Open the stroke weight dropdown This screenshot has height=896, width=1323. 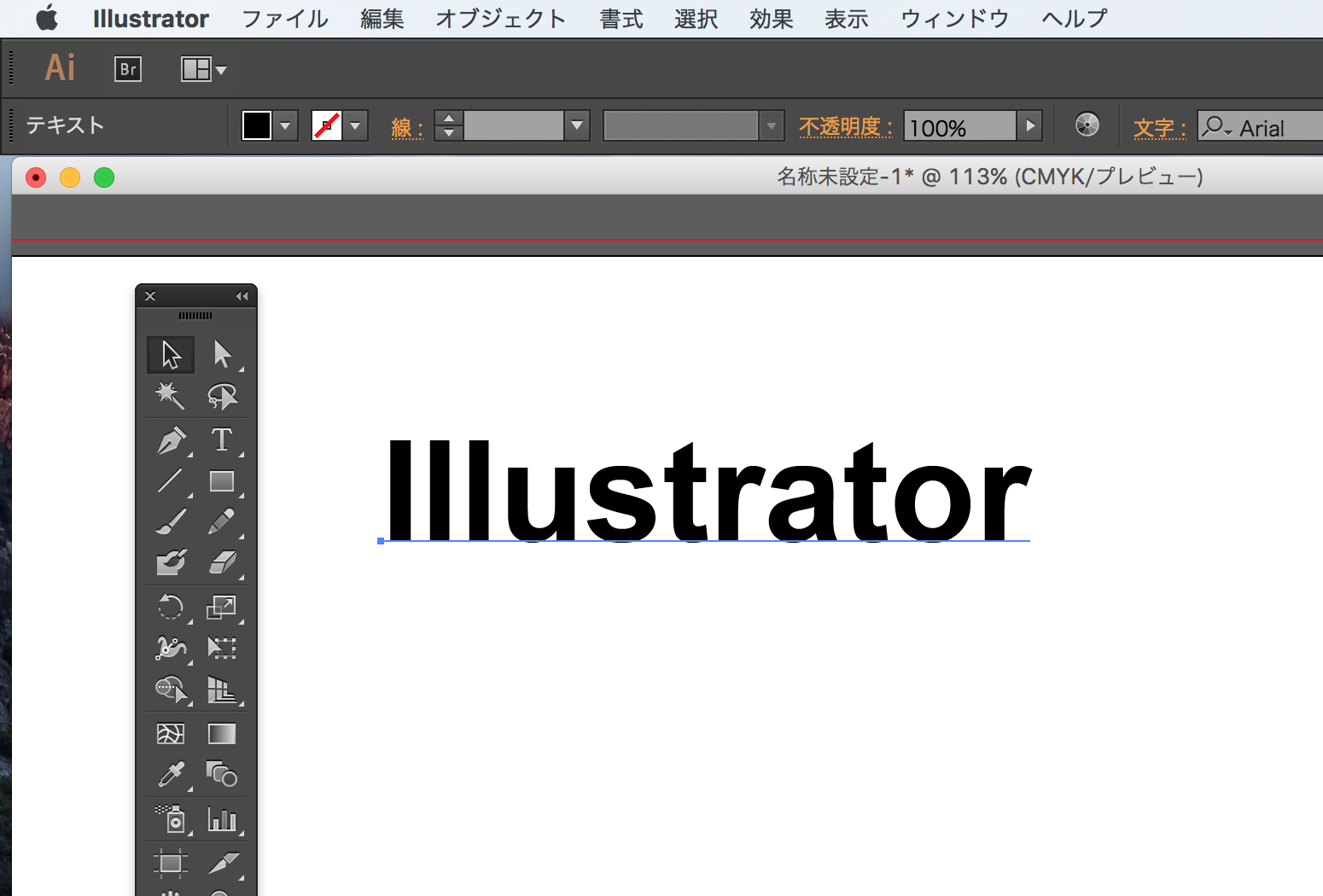[x=578, y=126]
